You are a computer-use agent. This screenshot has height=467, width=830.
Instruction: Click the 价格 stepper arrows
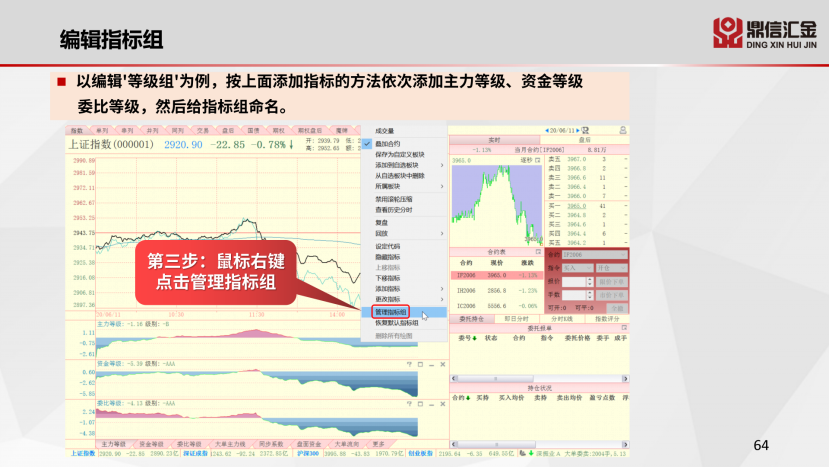(x=591, y=282)
